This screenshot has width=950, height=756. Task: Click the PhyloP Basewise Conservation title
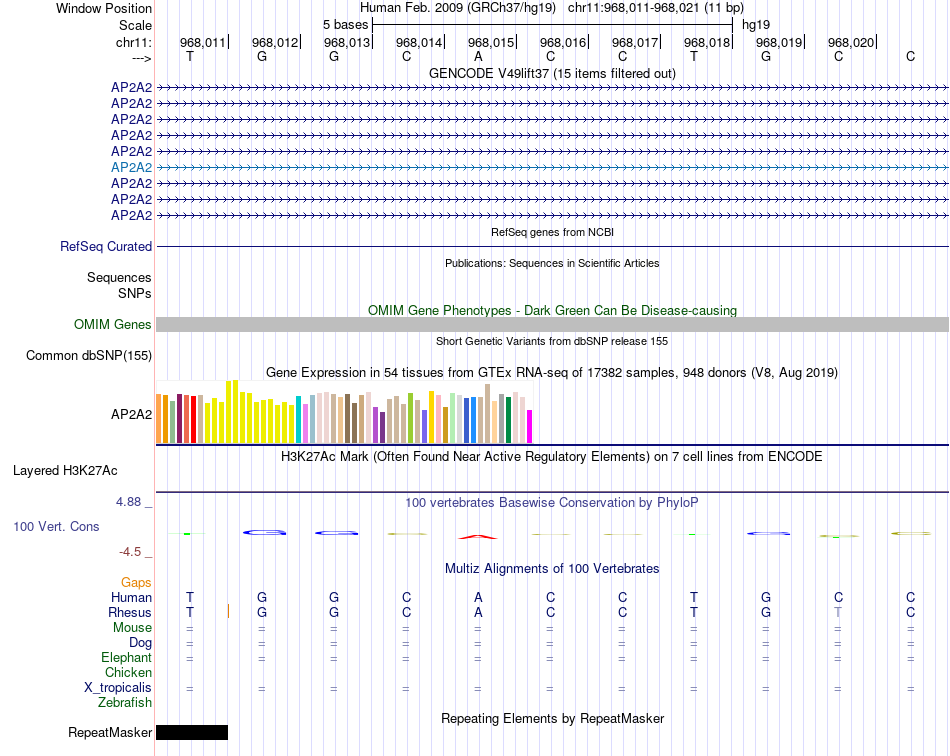[552, 502]
